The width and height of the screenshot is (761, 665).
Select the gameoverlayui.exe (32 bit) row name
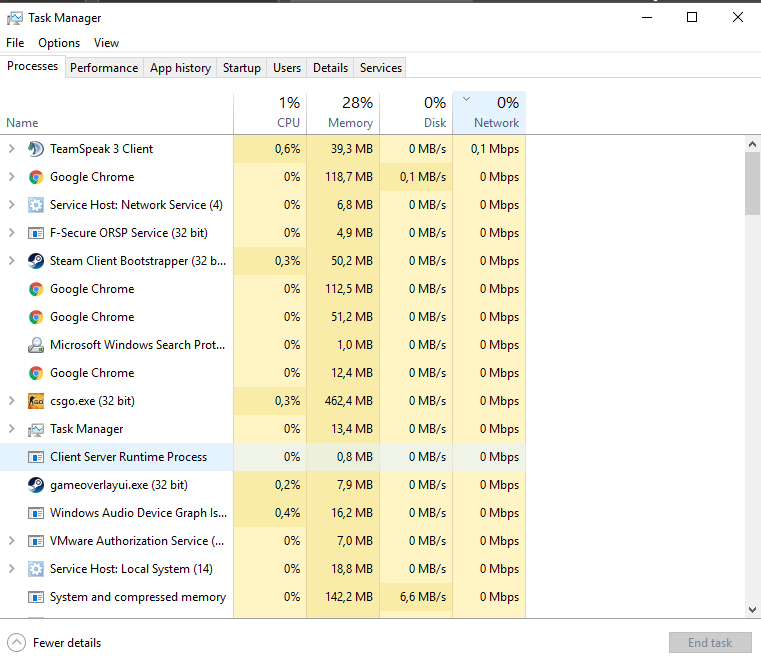(x=119, y=485)
